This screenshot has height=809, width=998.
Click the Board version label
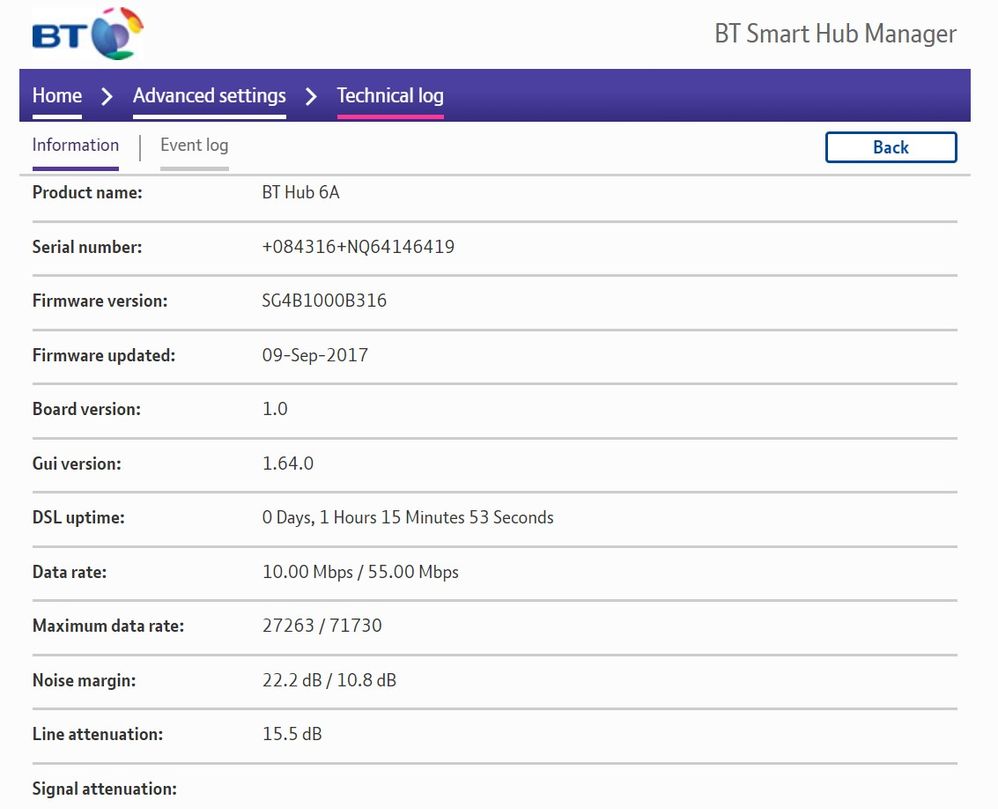point(87,409)
